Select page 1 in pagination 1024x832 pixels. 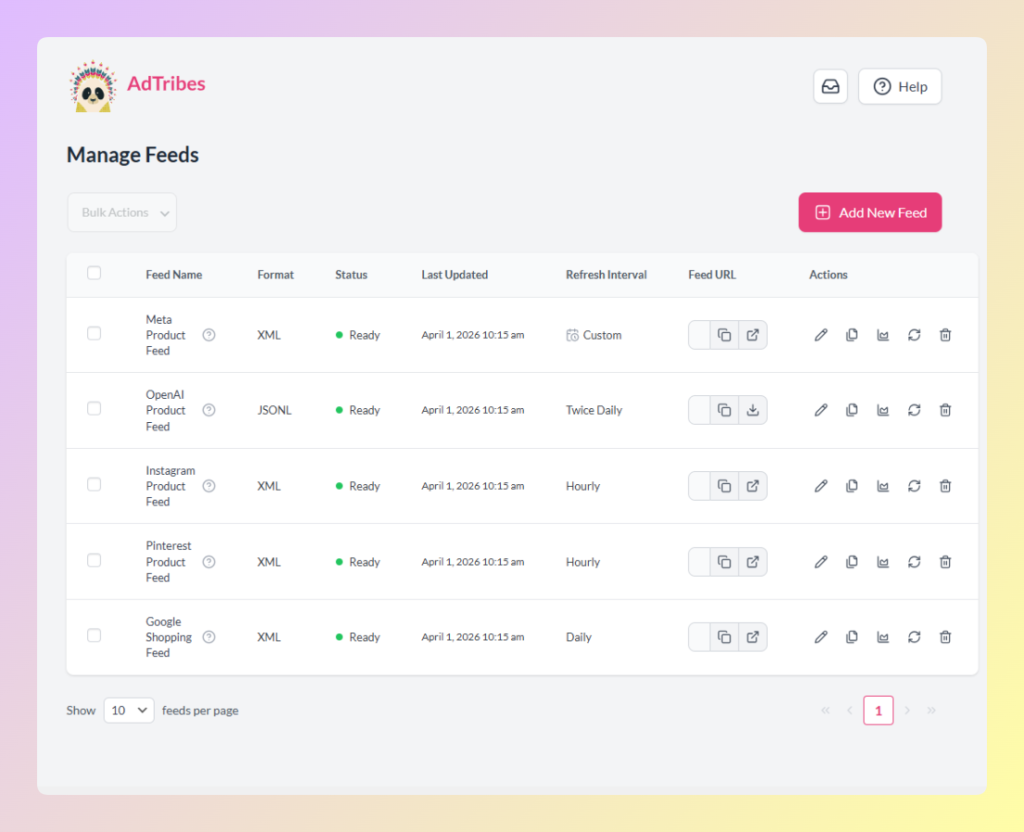[x=878, y=710]
